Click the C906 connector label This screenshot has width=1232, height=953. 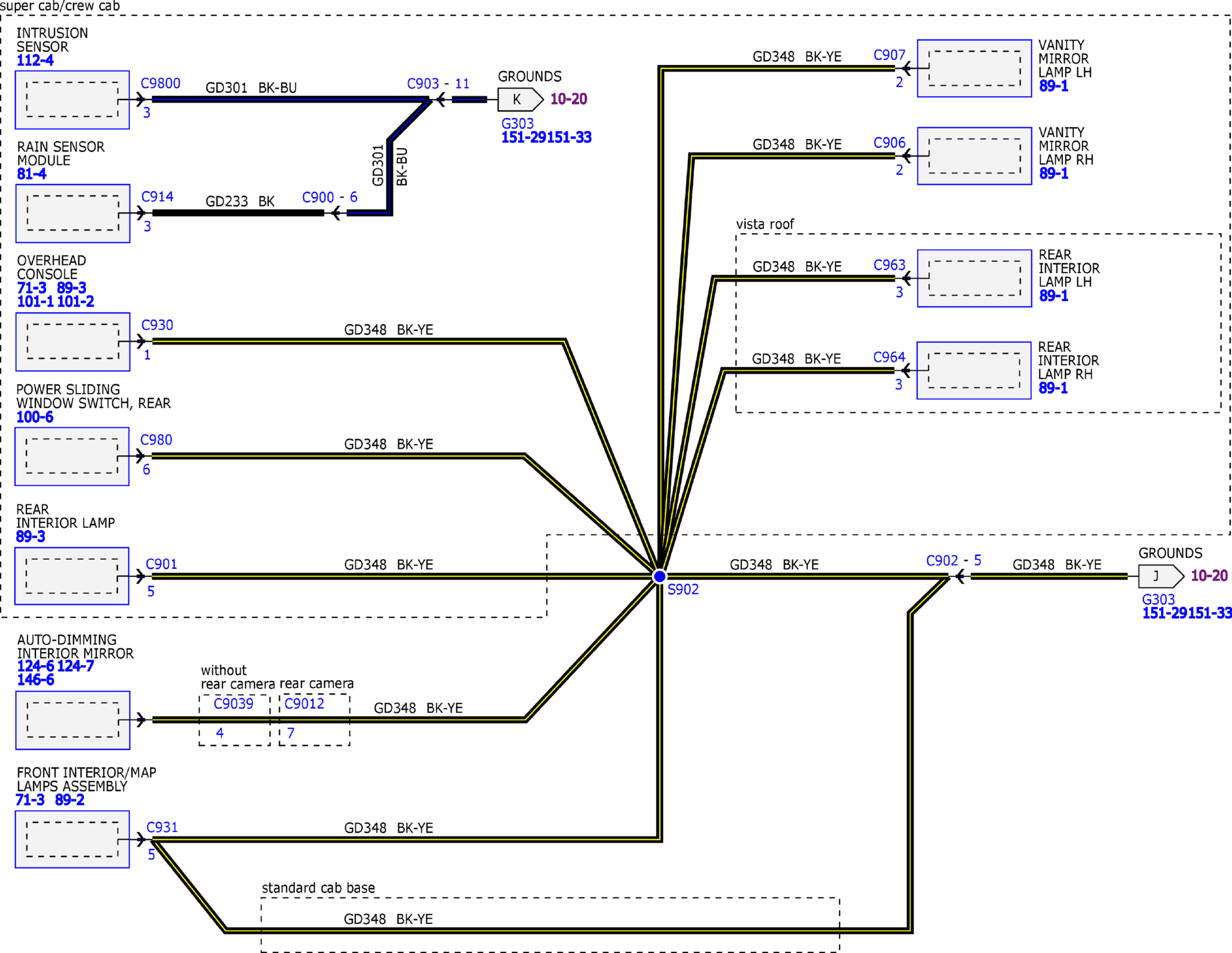889,143
